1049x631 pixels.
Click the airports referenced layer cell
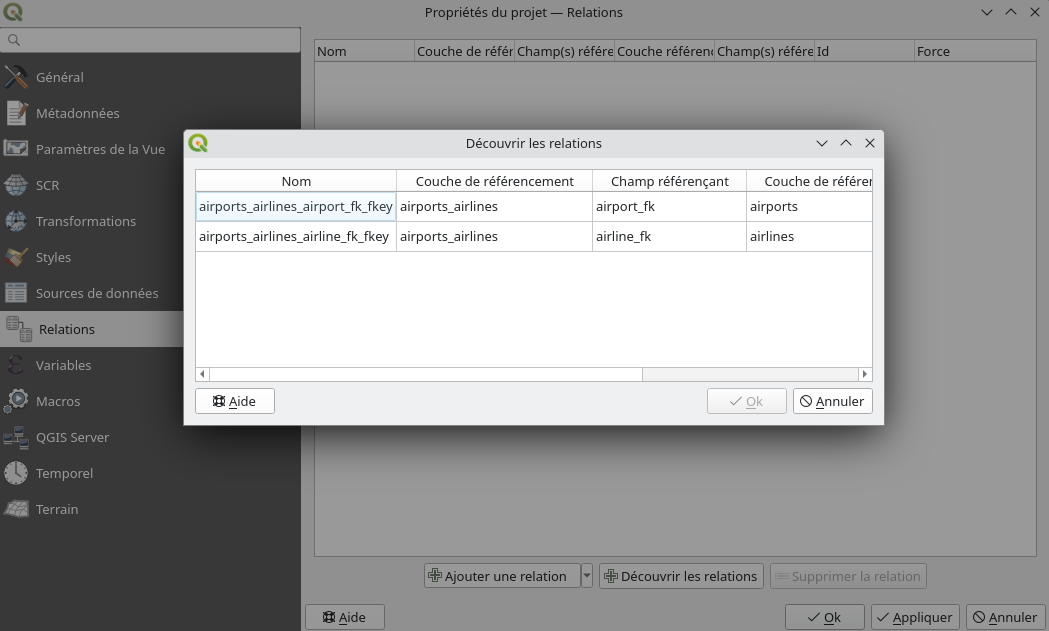point(809,207)
